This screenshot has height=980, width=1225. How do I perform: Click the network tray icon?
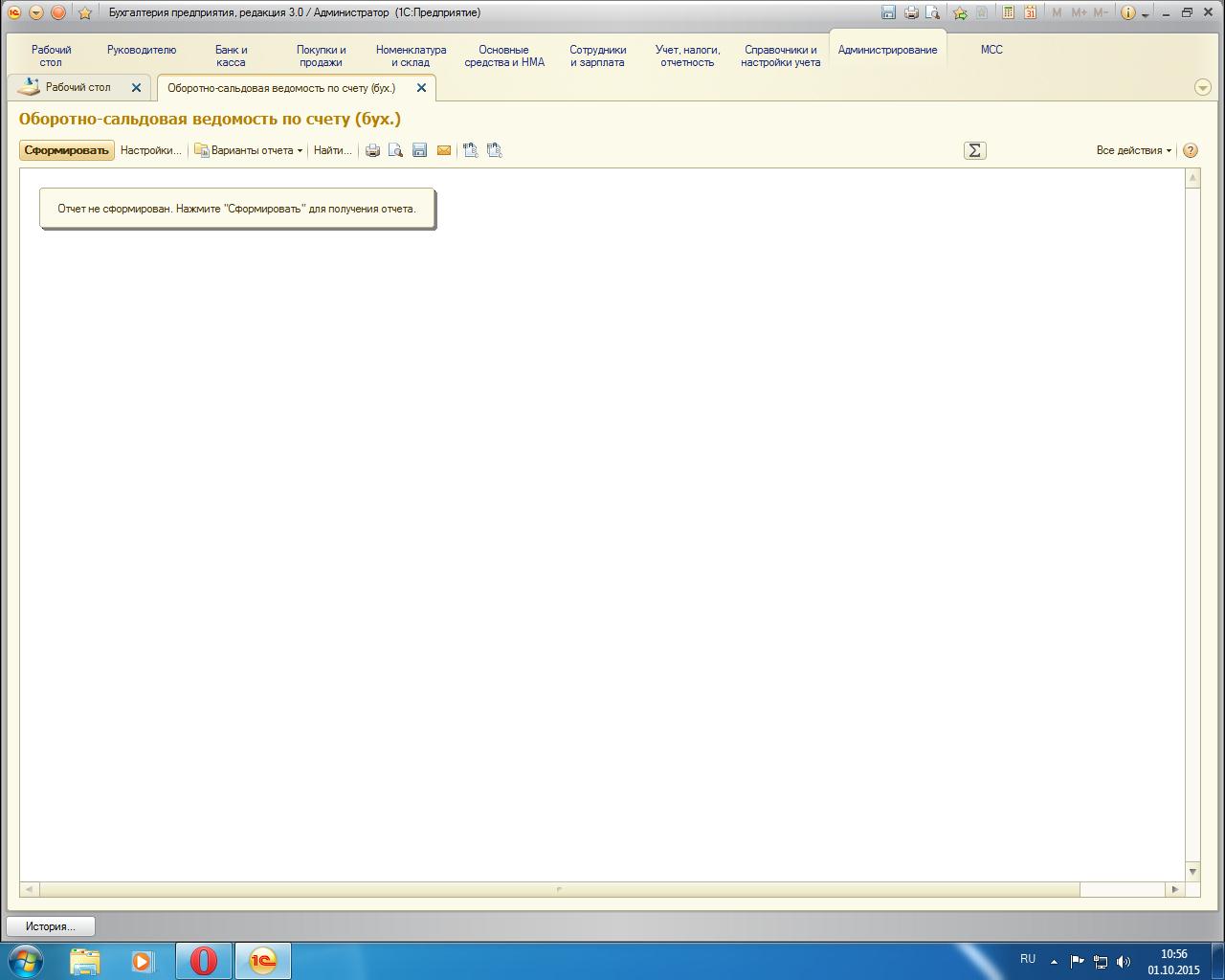tap(1101, 962)
